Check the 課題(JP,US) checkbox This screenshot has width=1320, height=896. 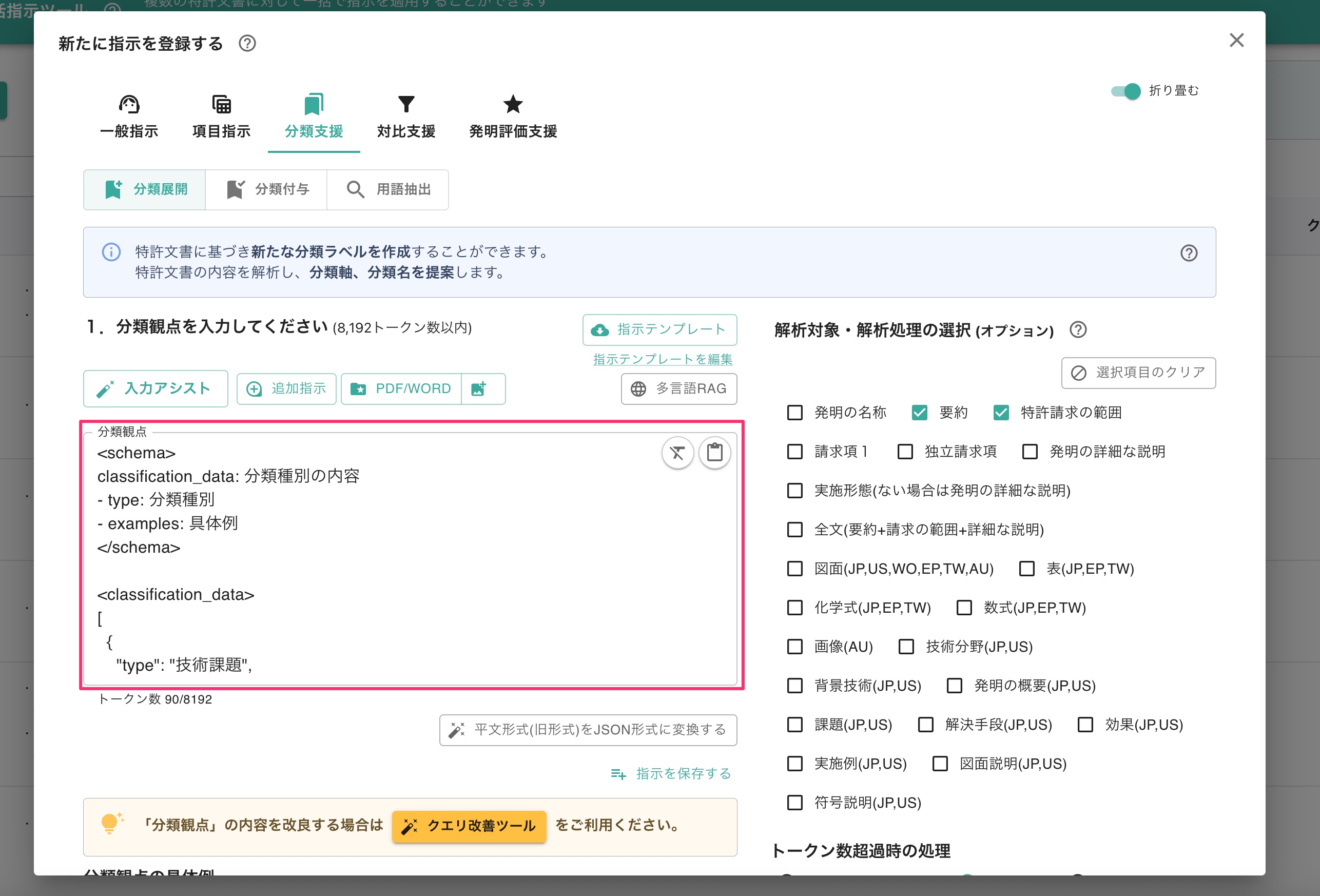tap(794, 725)
